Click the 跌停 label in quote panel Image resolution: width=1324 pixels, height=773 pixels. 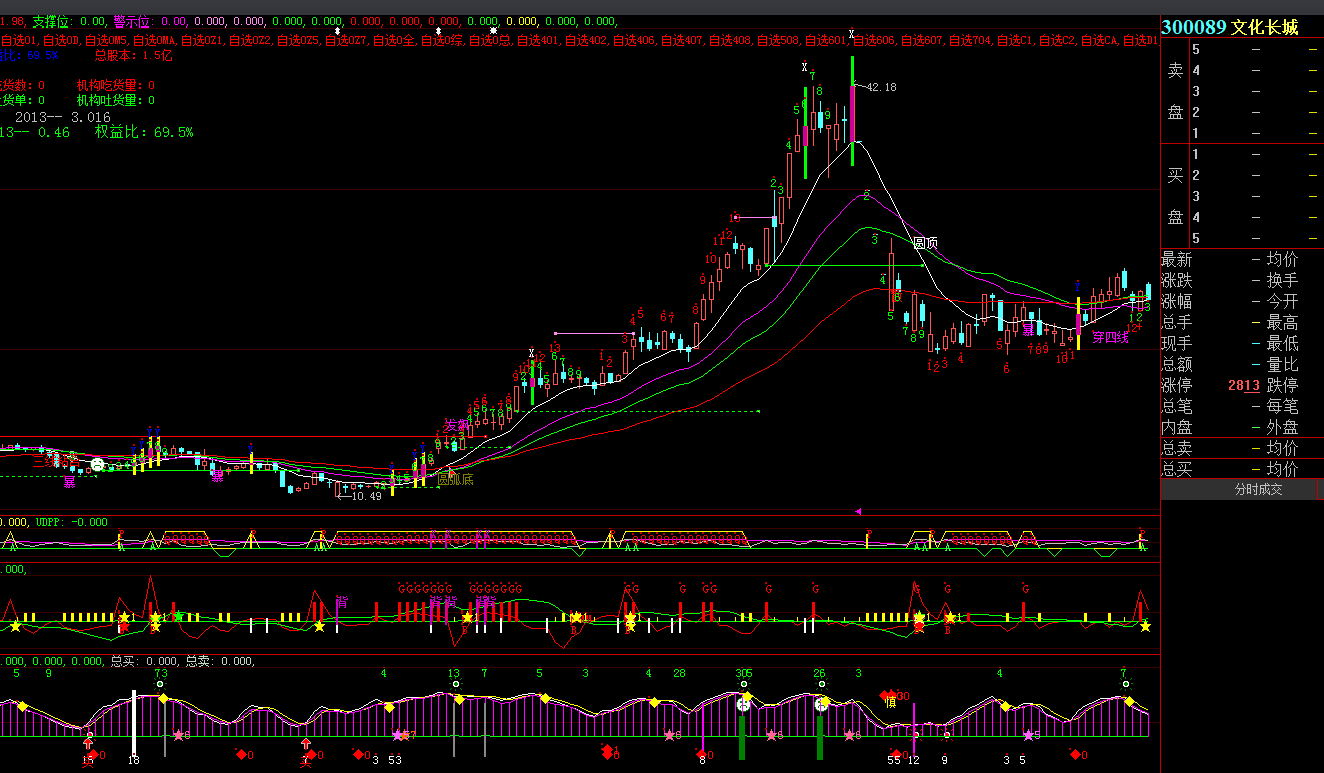(x=1283, y=386)
